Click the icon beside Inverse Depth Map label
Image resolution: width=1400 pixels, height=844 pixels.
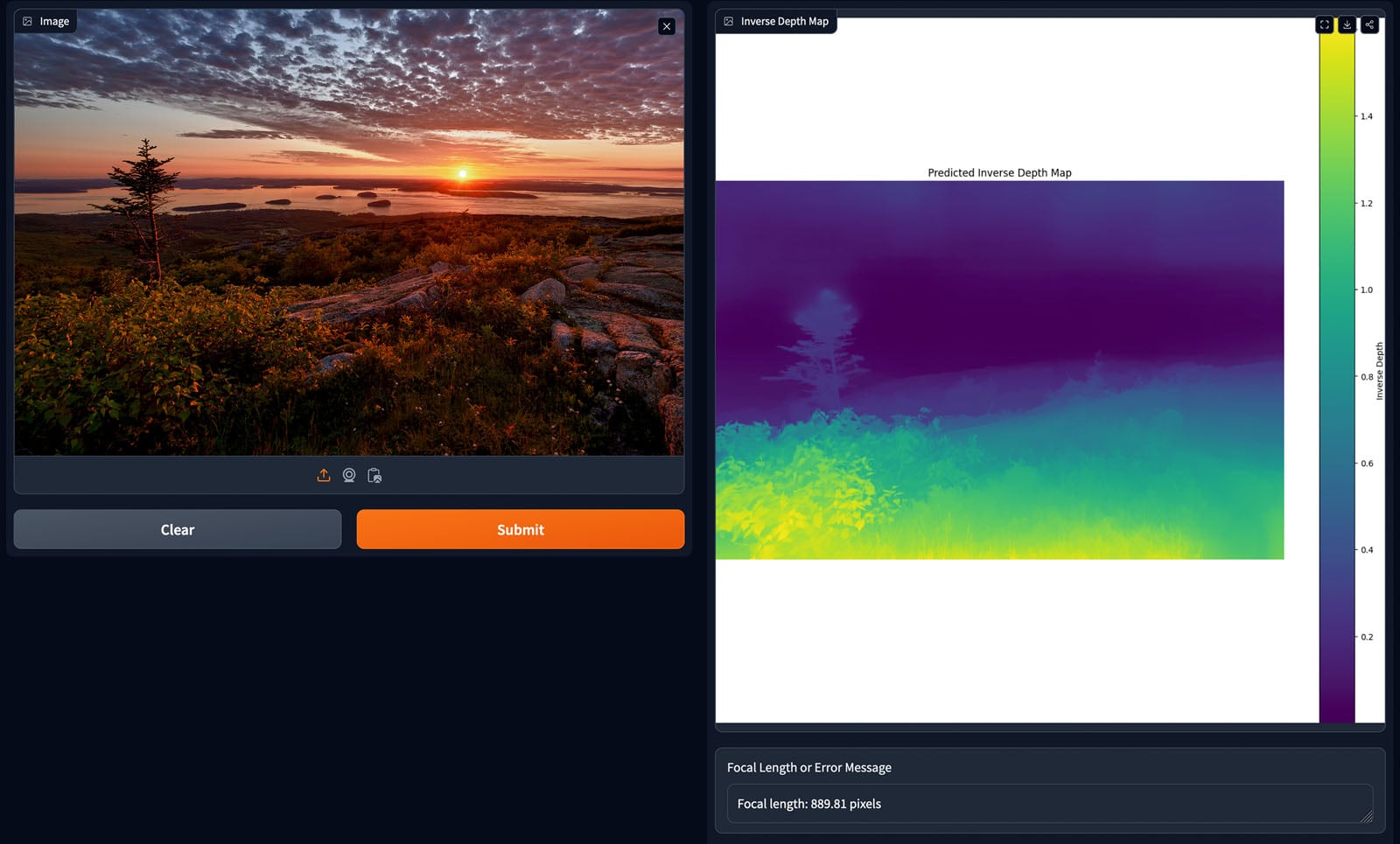pyautogui.click(x=729, y=21)
